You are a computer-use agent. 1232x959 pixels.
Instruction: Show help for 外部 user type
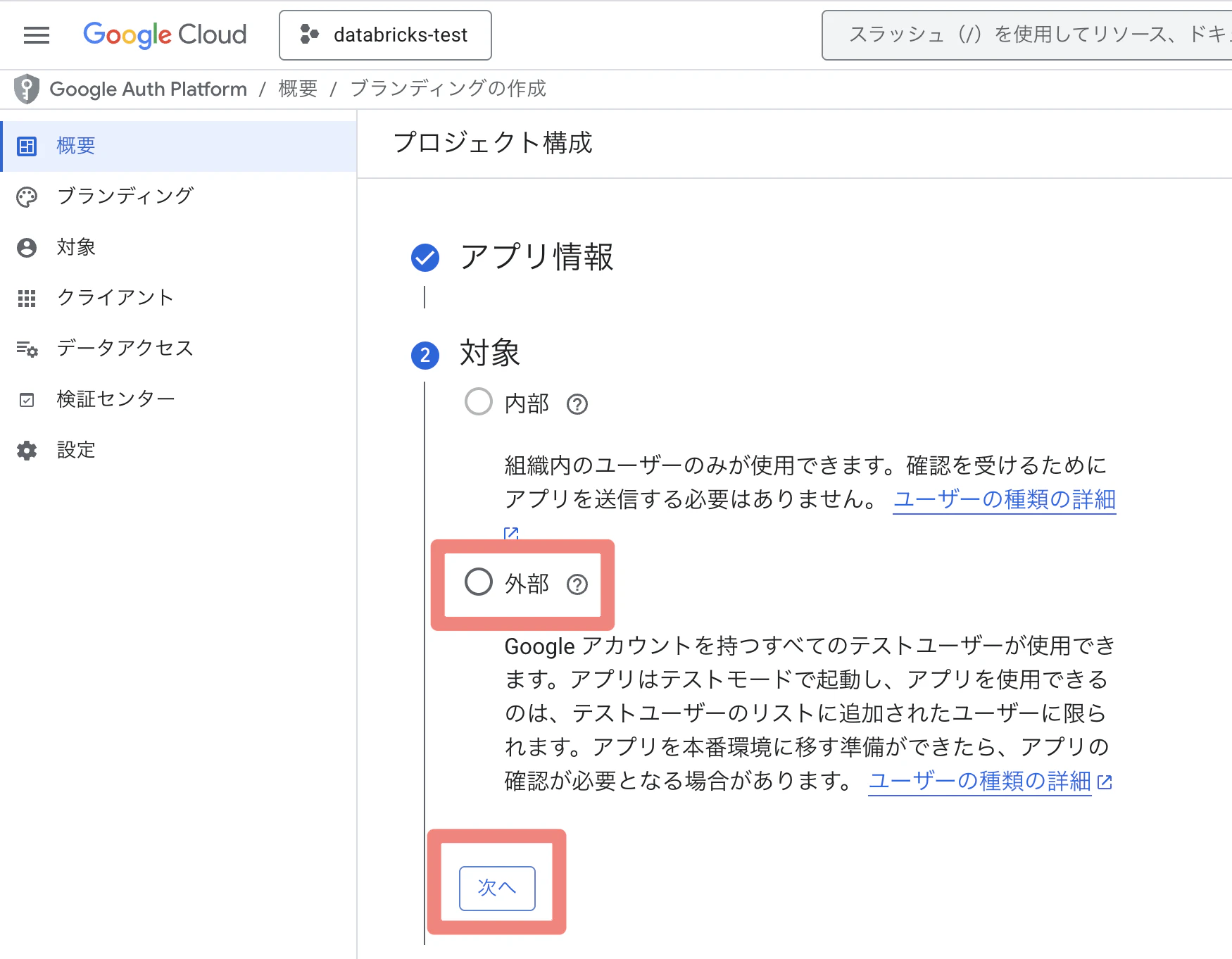[x=577, y=584]
